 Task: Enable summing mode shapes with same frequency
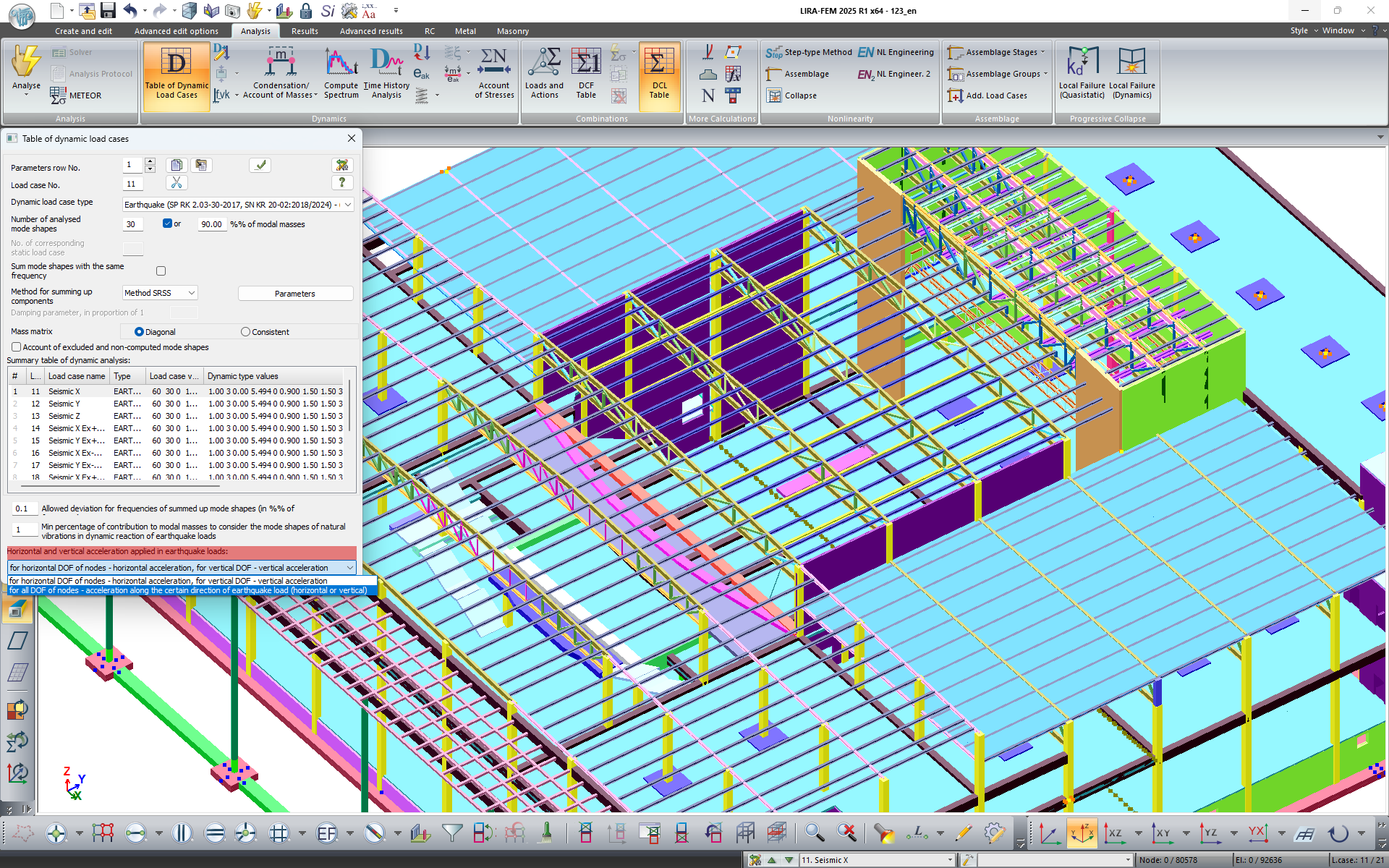click(x=161, y=271)
